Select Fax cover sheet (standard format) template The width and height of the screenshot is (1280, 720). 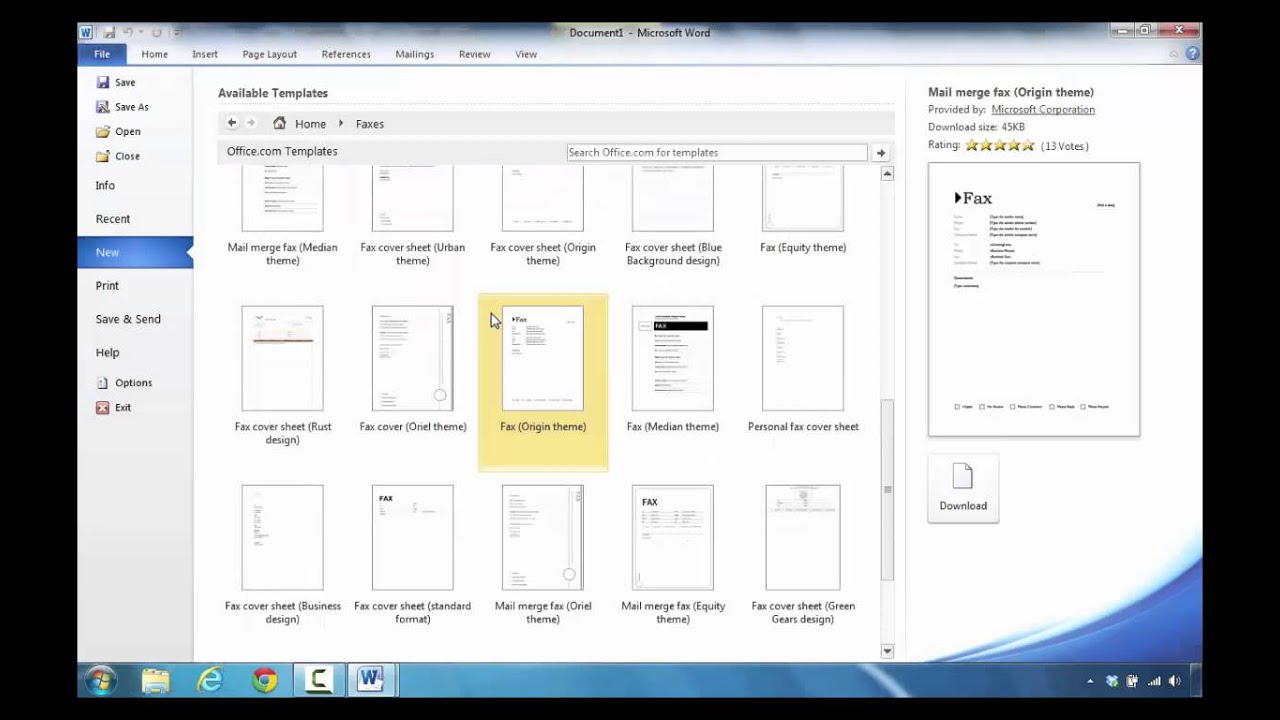point(412,556)
